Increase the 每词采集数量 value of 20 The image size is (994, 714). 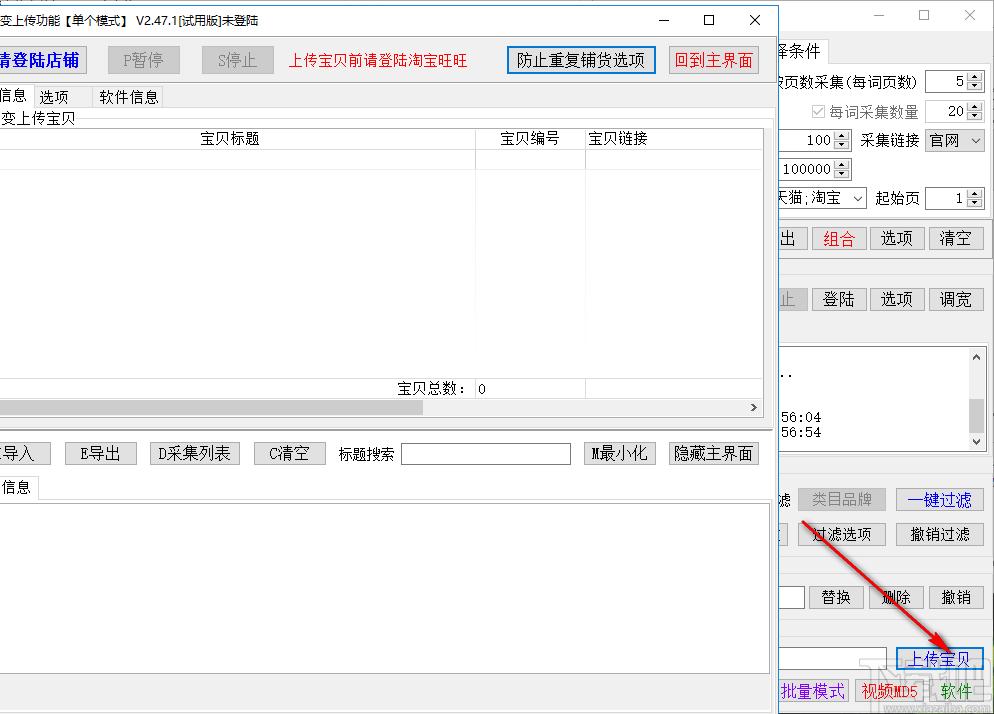(976, 107)
